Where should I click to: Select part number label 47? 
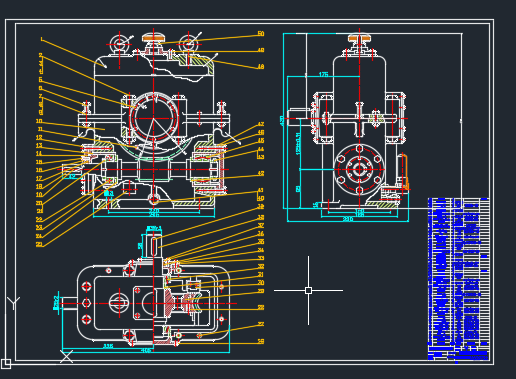click(261, 124)
